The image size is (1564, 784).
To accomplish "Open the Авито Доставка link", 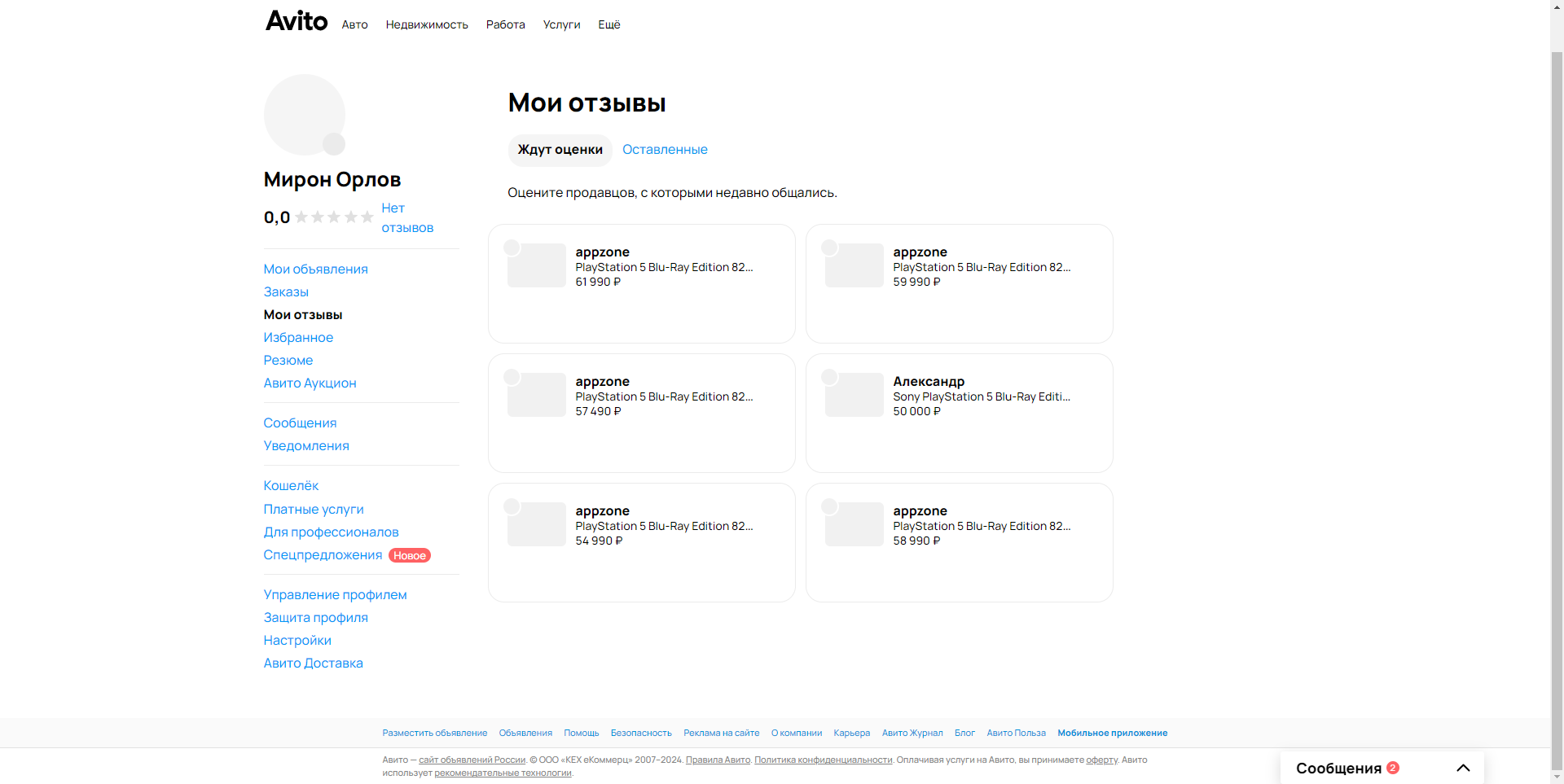I will [314, 664].
